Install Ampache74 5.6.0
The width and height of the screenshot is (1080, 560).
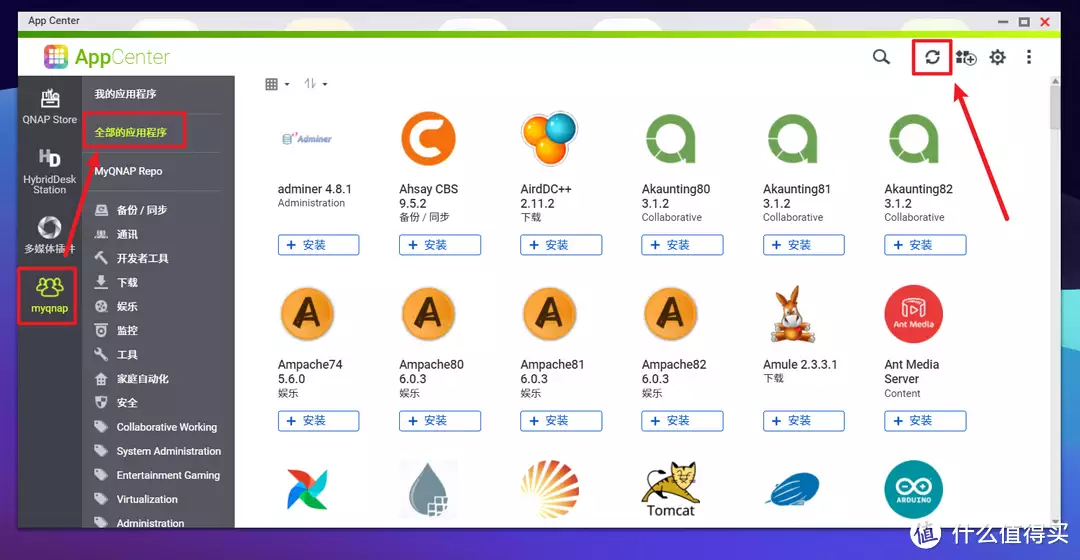point(318,420)
